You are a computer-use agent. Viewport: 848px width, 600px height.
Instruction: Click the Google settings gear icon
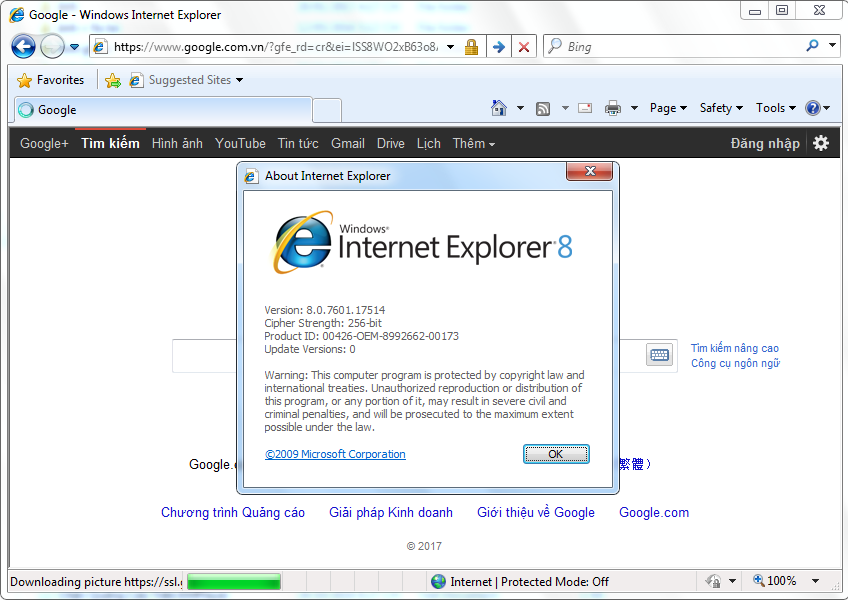click(821, 143)
